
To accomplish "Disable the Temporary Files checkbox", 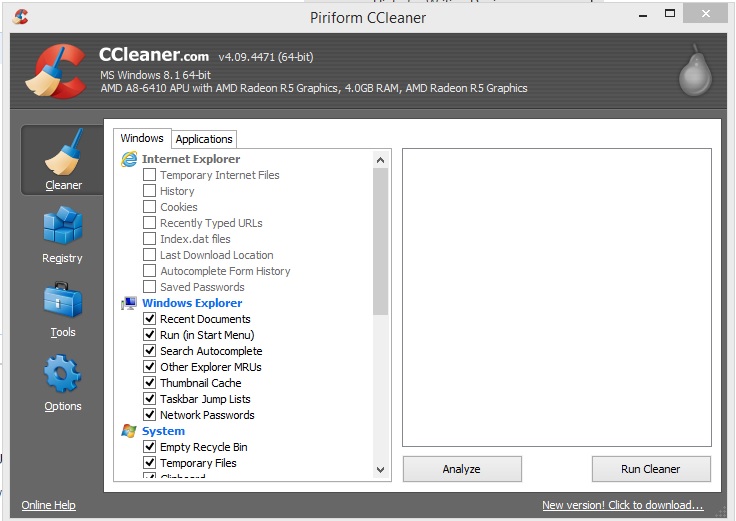I will [149, 462].
